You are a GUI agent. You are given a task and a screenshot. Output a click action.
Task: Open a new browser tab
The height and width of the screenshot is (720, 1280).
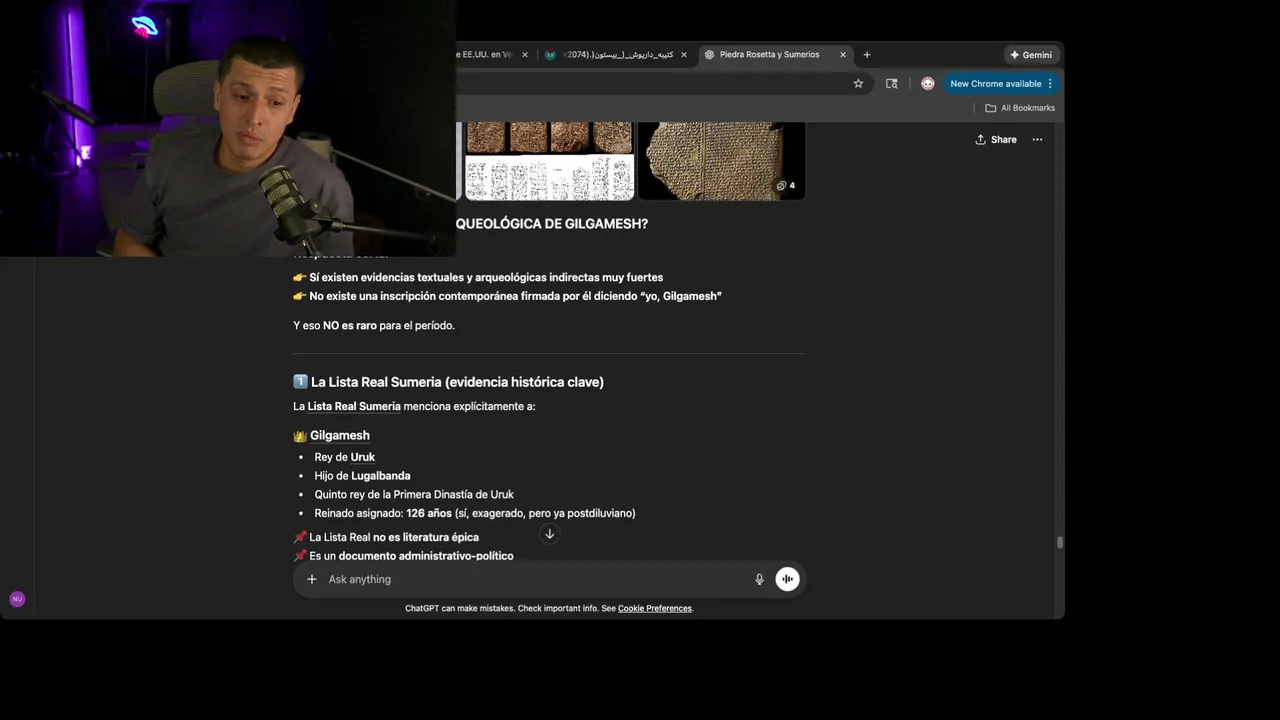(x=867, y=55)
